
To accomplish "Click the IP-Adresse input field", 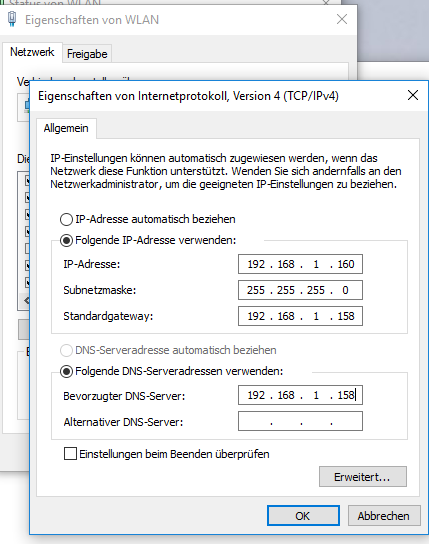I will pyautogui.click(x=300, y=264).
